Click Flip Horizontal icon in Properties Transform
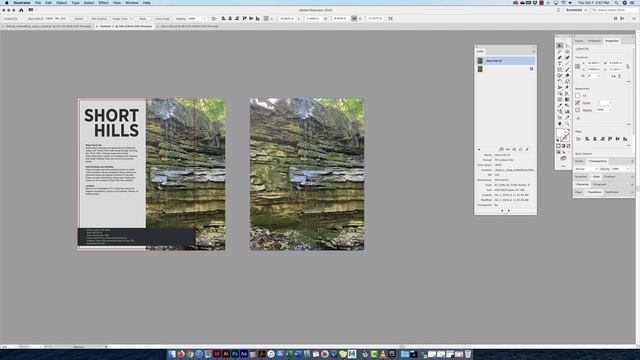Screen dimensions: 640x360 614,76
